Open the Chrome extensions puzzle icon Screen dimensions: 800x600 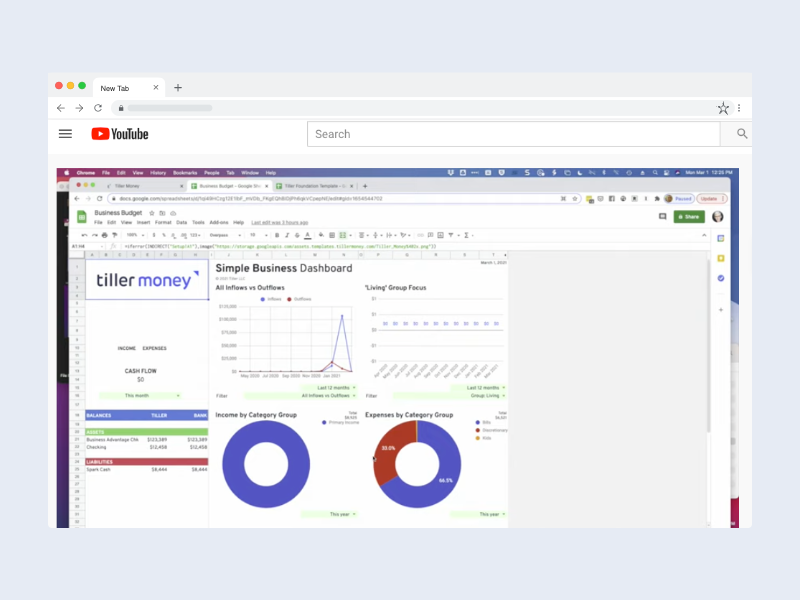[657, 198]
